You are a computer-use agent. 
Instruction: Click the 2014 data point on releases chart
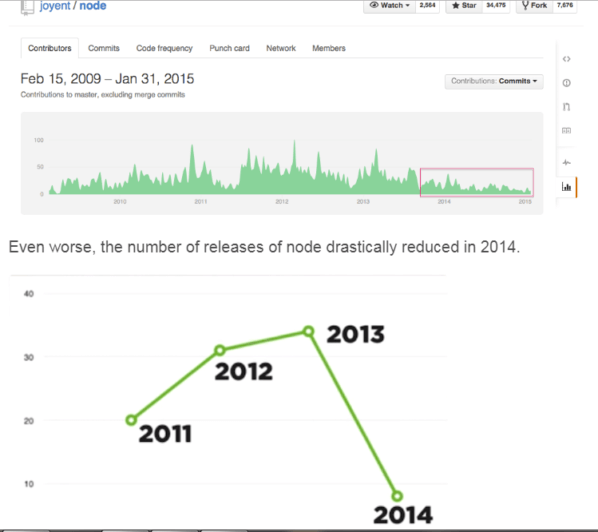click(x=397, y=496)
